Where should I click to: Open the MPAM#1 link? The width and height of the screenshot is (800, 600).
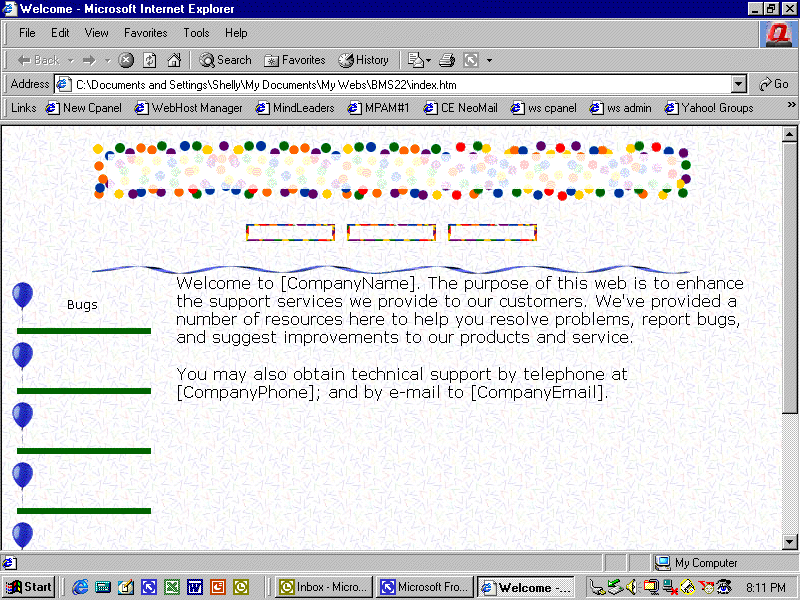[x=378, y=108]
